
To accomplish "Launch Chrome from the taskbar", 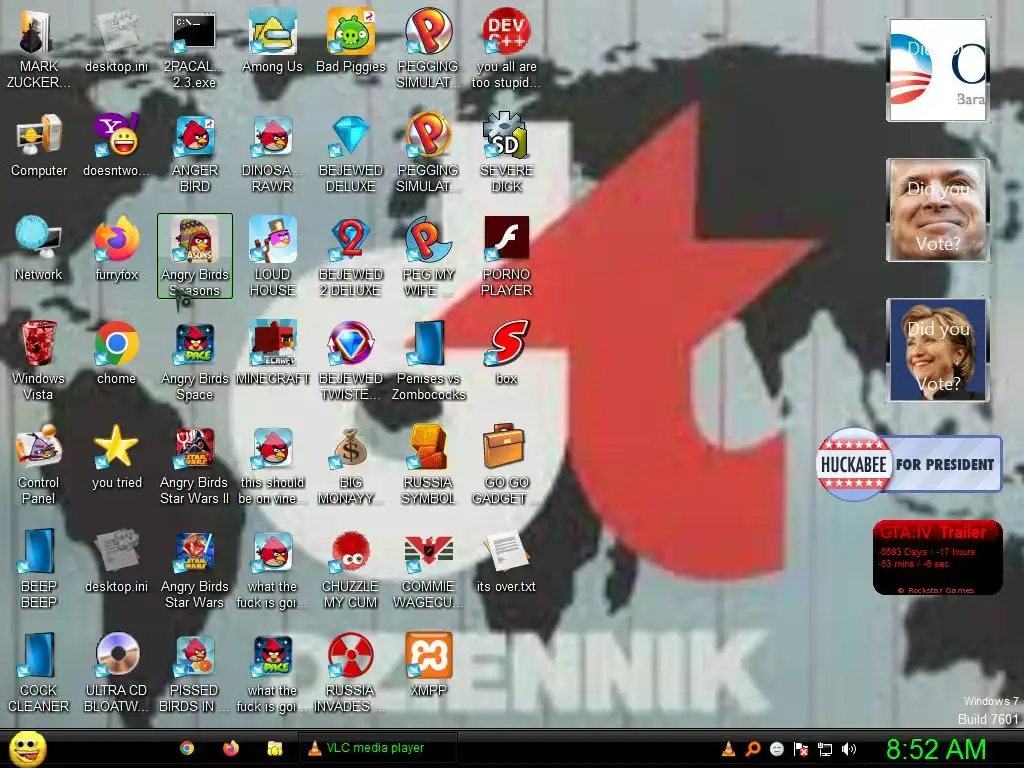I will [187, 748].
